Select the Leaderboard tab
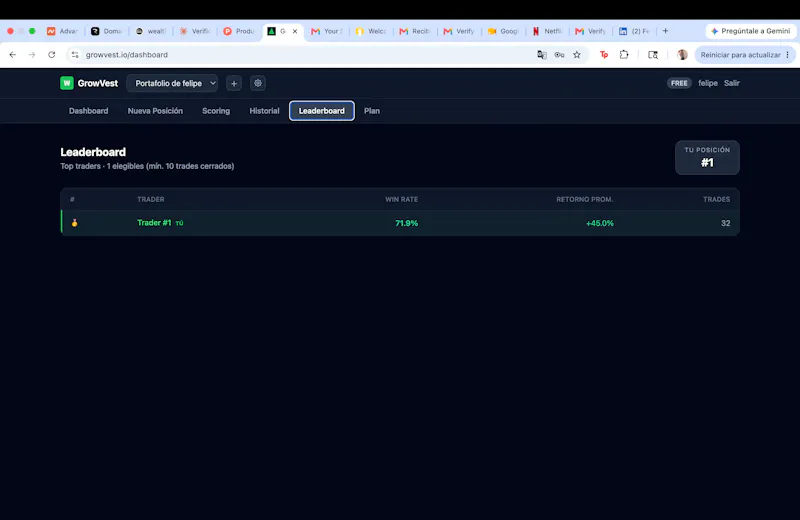This screenshot has width=800, height=520. click(x=321, y=111)
